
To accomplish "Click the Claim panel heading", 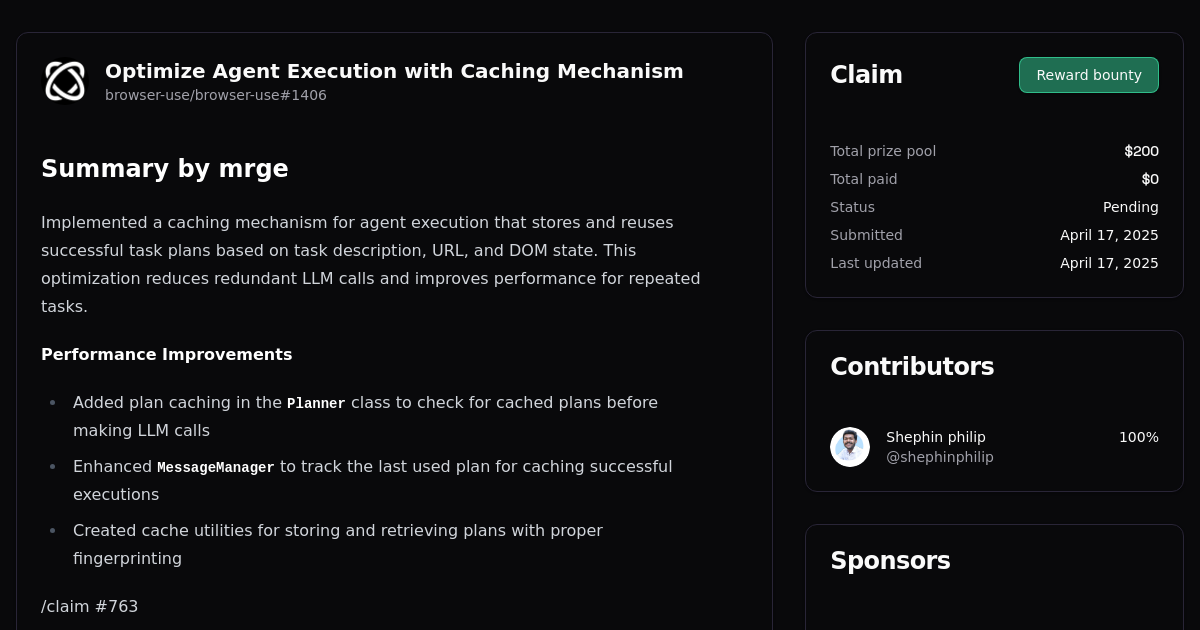I will point(866,74).
